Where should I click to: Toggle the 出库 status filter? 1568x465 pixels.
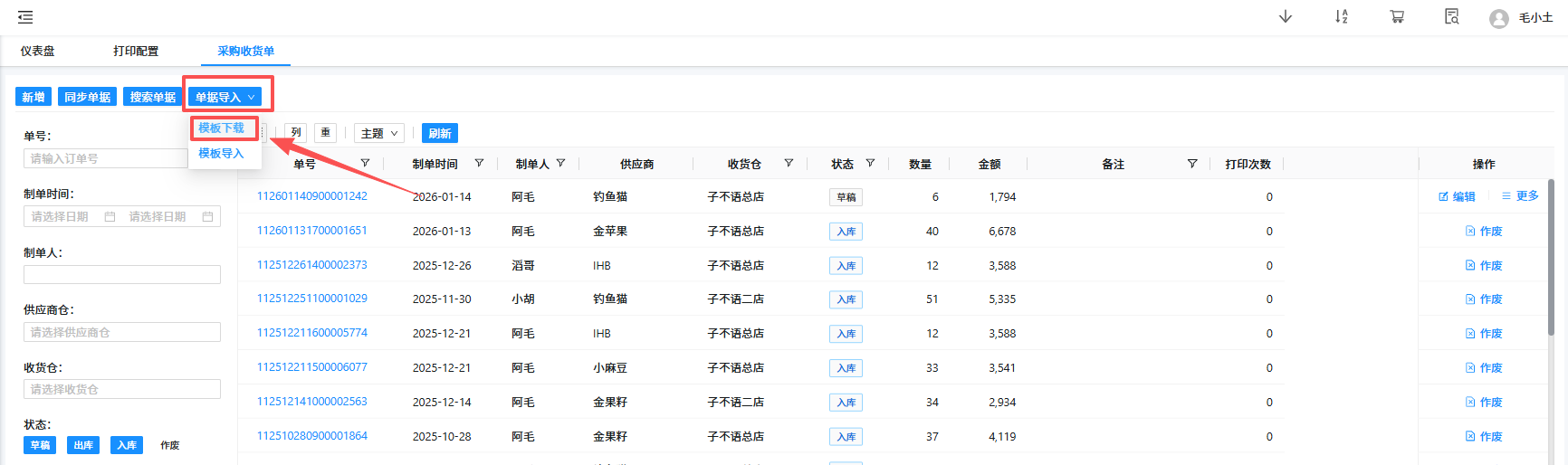click(83, 445)
